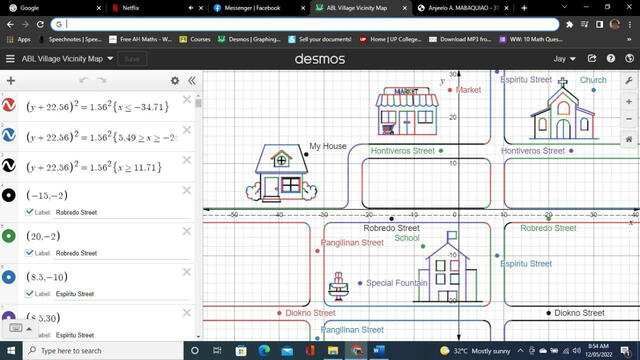Show hidden system tray icons
The image size is (640, 360).
coord(520,351)
